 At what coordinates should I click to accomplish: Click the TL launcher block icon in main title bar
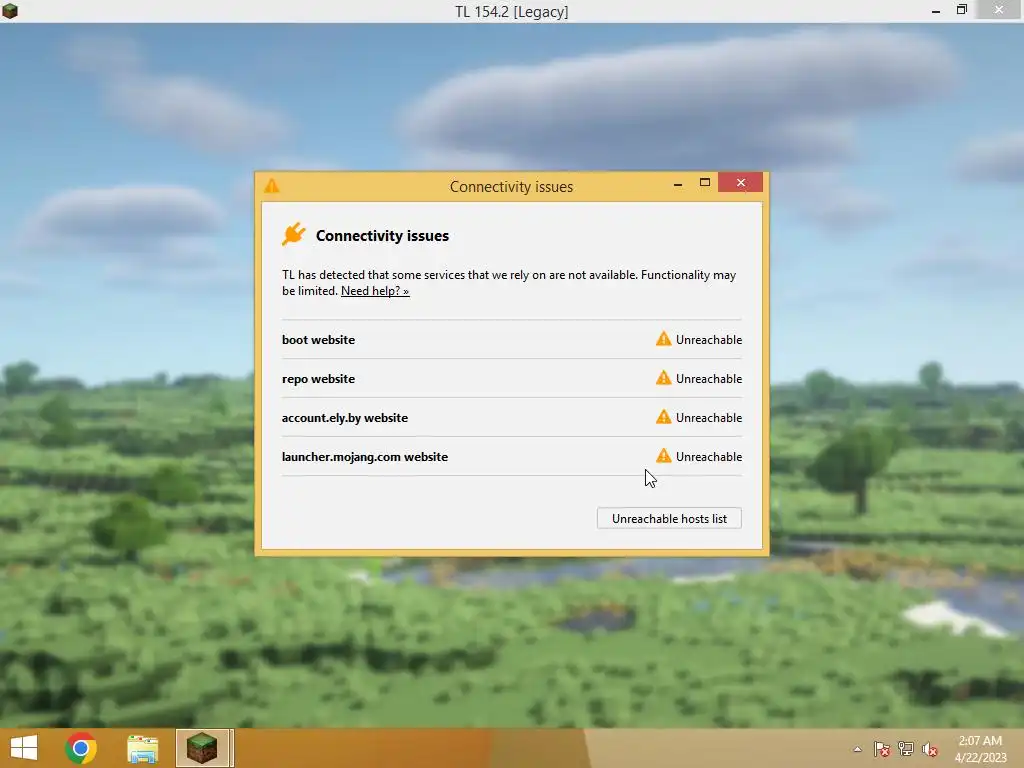[x=10, y=10]
